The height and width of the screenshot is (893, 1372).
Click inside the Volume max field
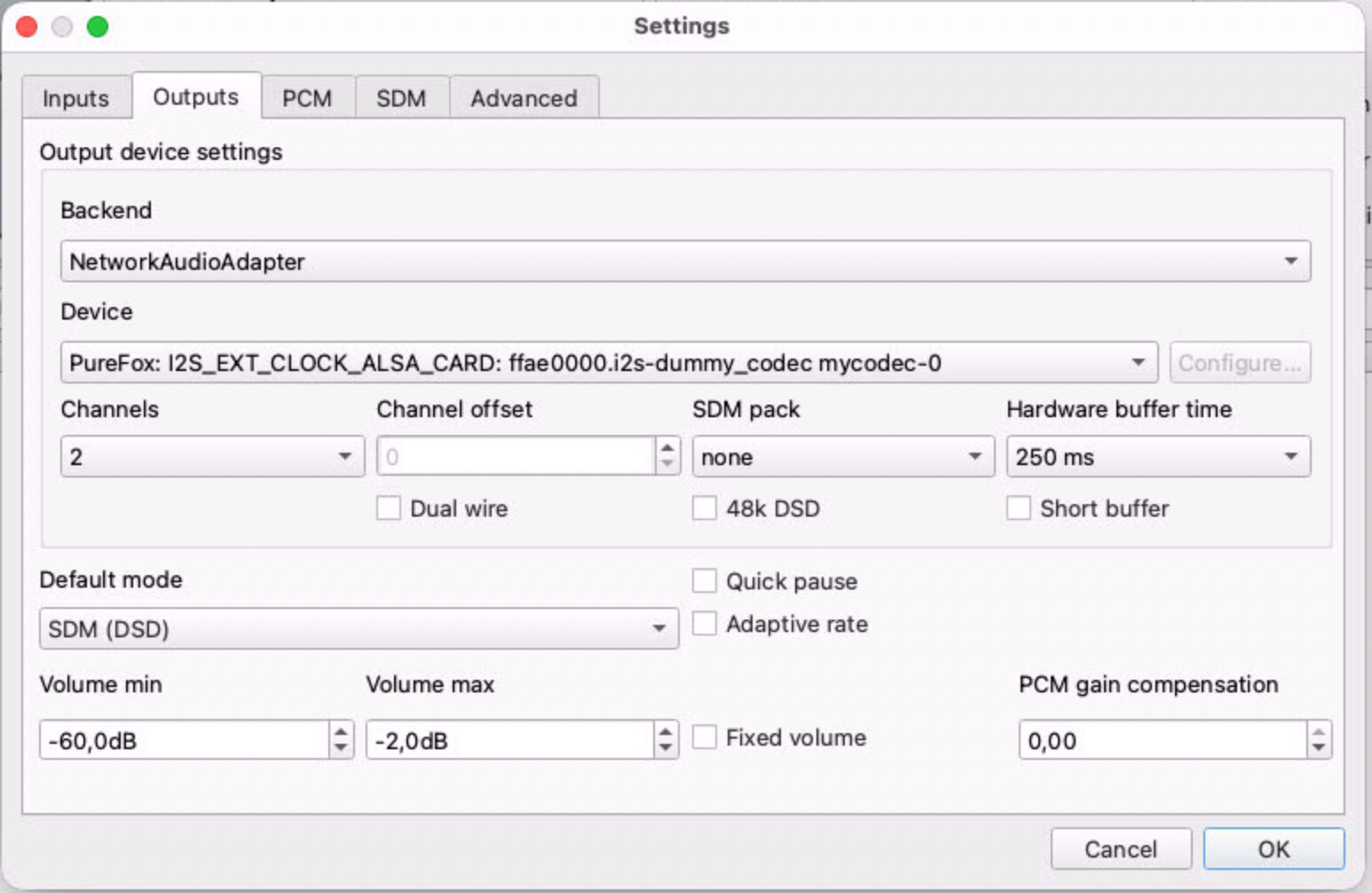point(509,739)
